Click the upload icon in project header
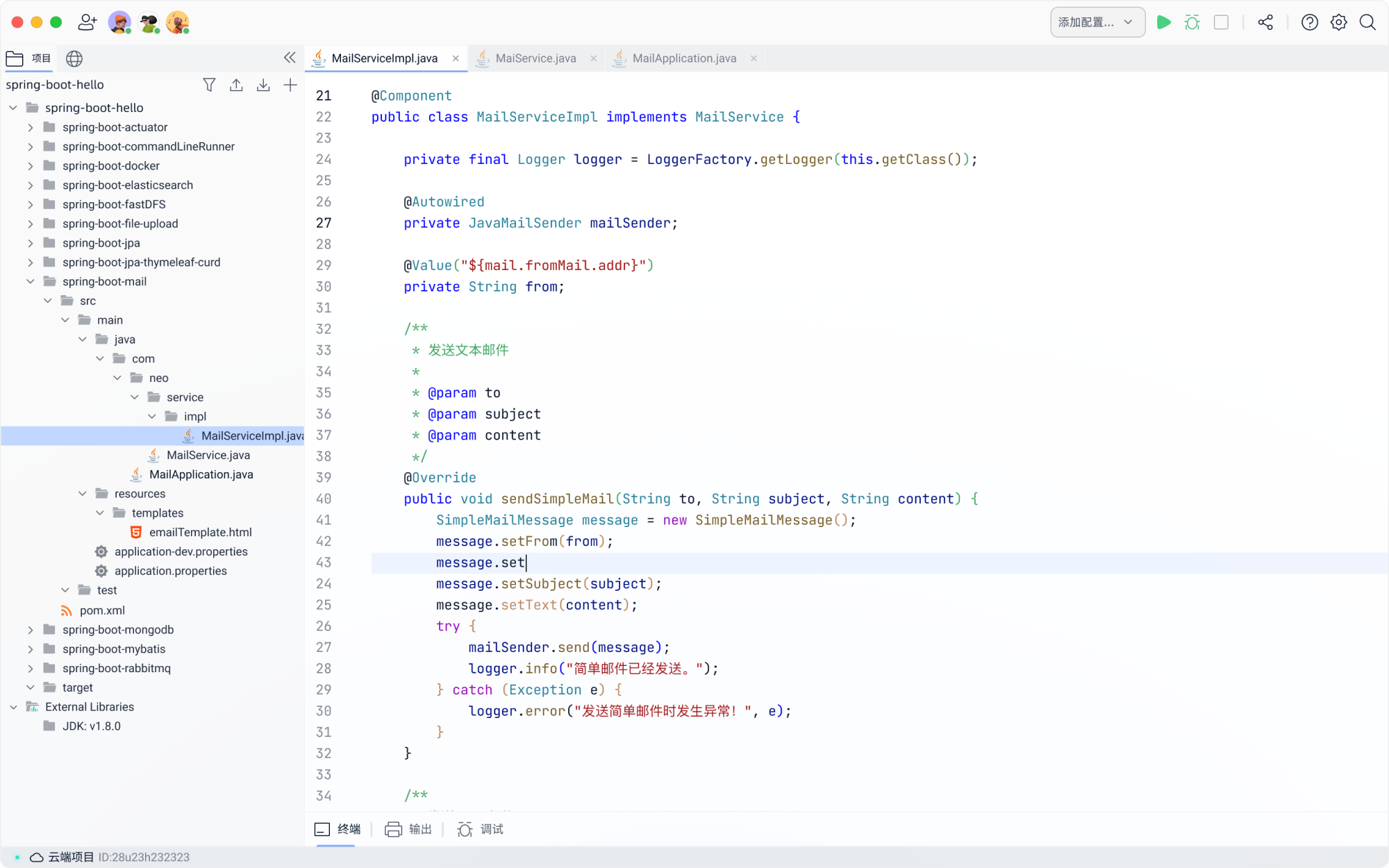Screen dimensions: 1389x868 click(x=236, y=85)
